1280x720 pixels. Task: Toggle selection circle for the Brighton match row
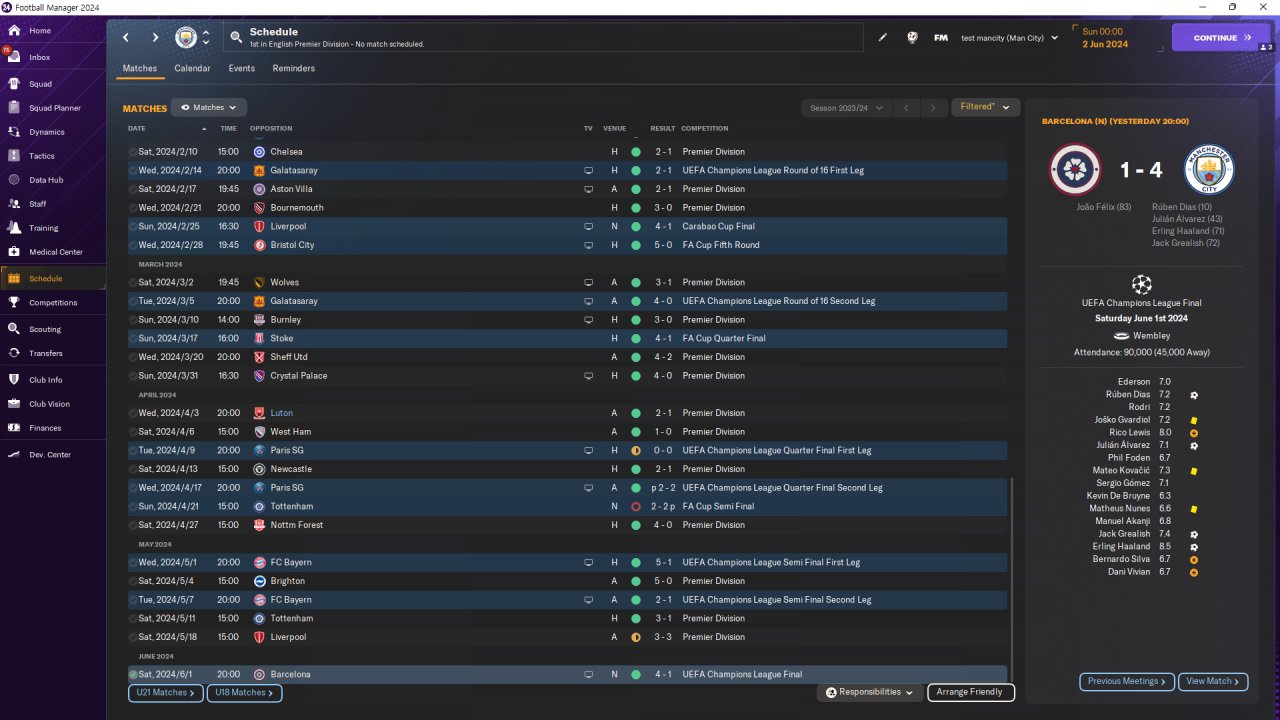pyautogui.click(x=132, y=581)
